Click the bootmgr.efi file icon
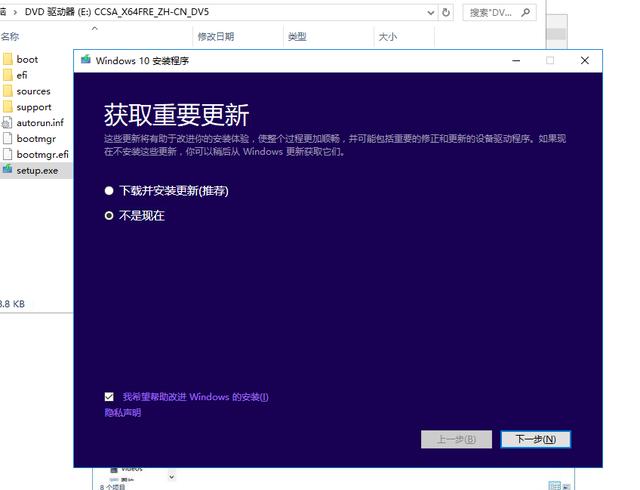This screenshot has height=490, width=640. coord(7,154)
